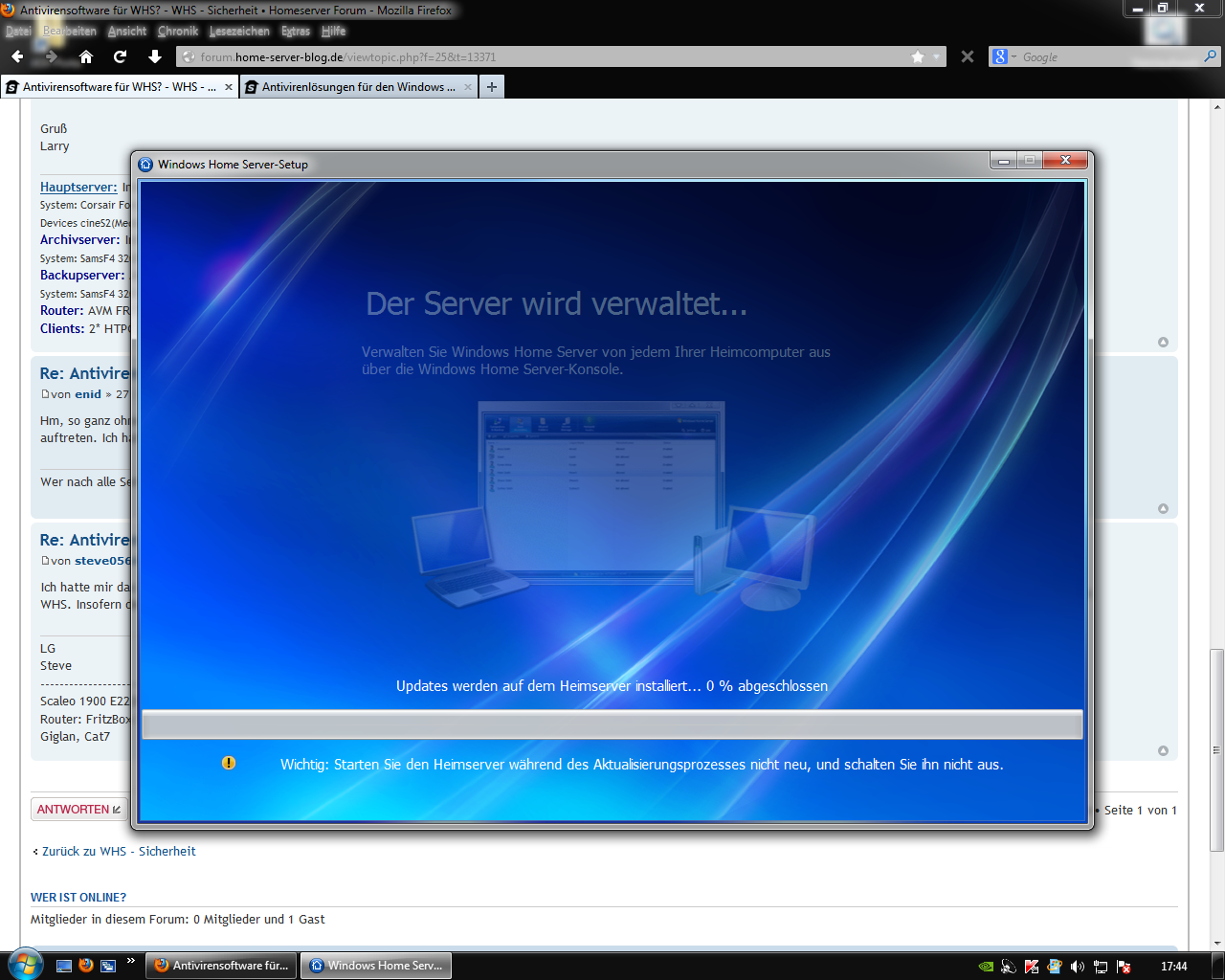Click Firefox forward arrow button
1225x980 pixels.
coord(52,56)
